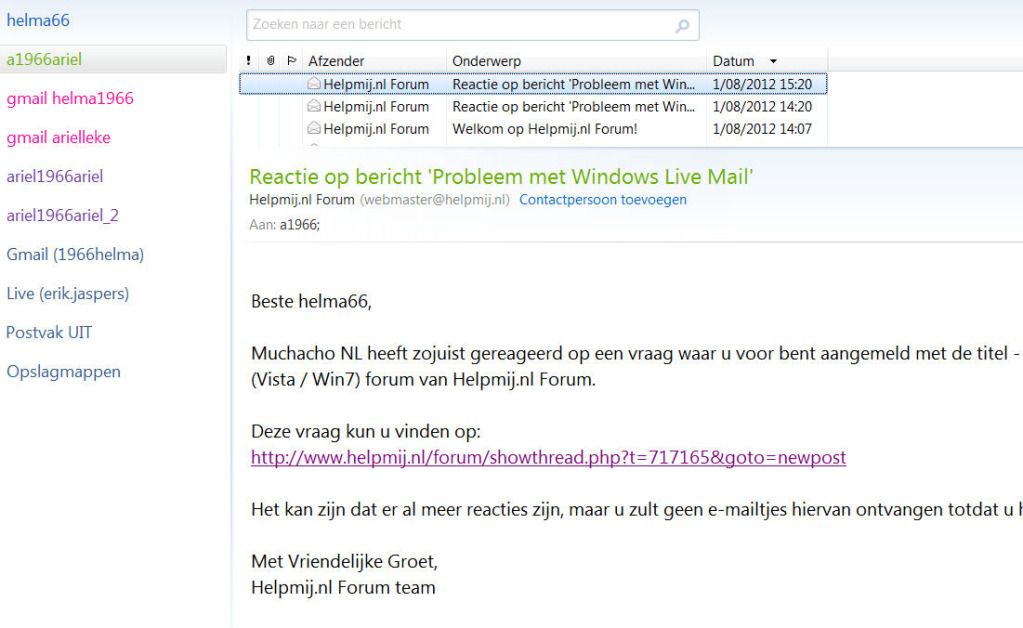Open the gmail arielleke account
Viewport: 1023px width, 628px height.
pos(59,138)
